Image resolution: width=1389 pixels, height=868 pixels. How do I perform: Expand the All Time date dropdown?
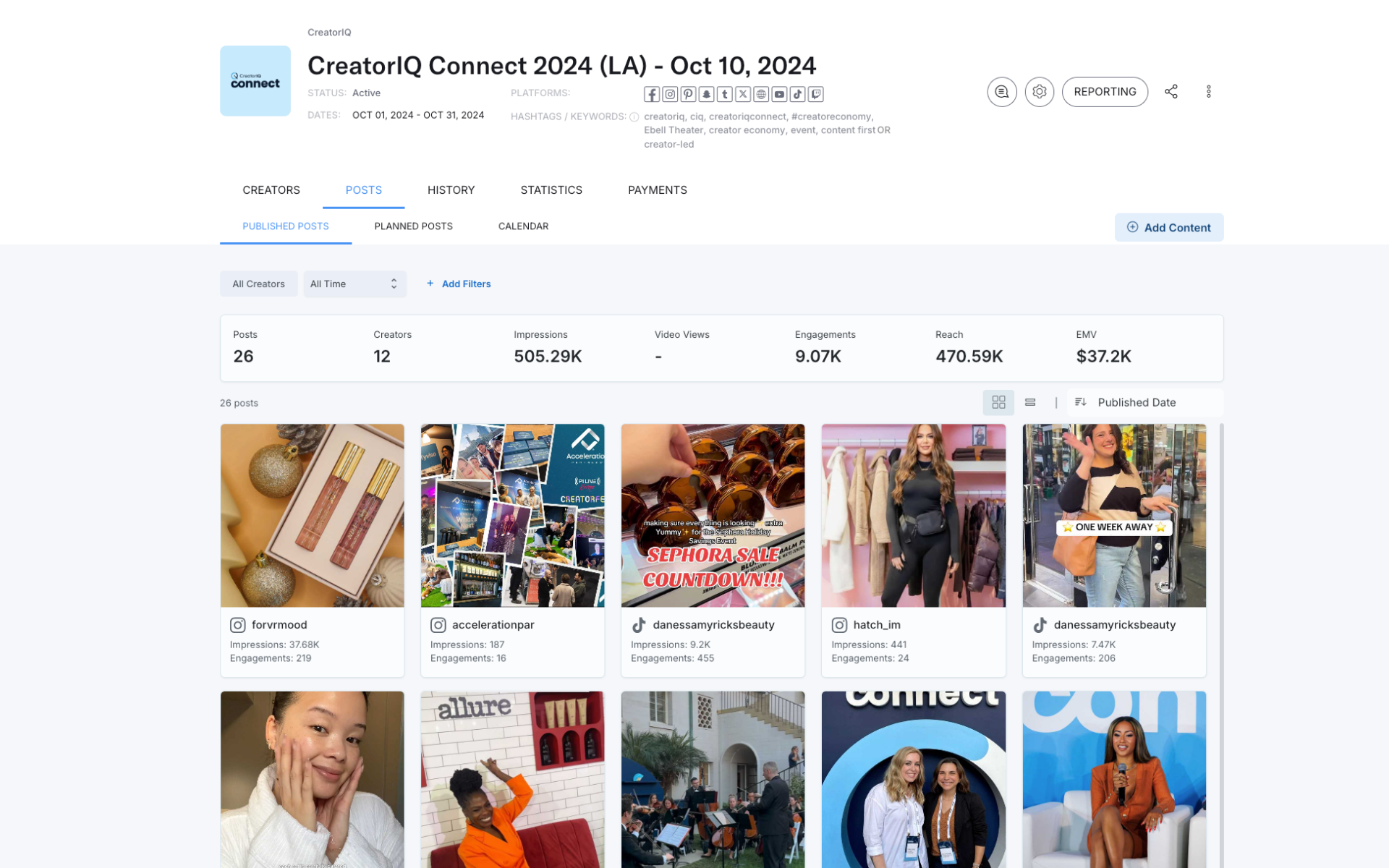354,284
